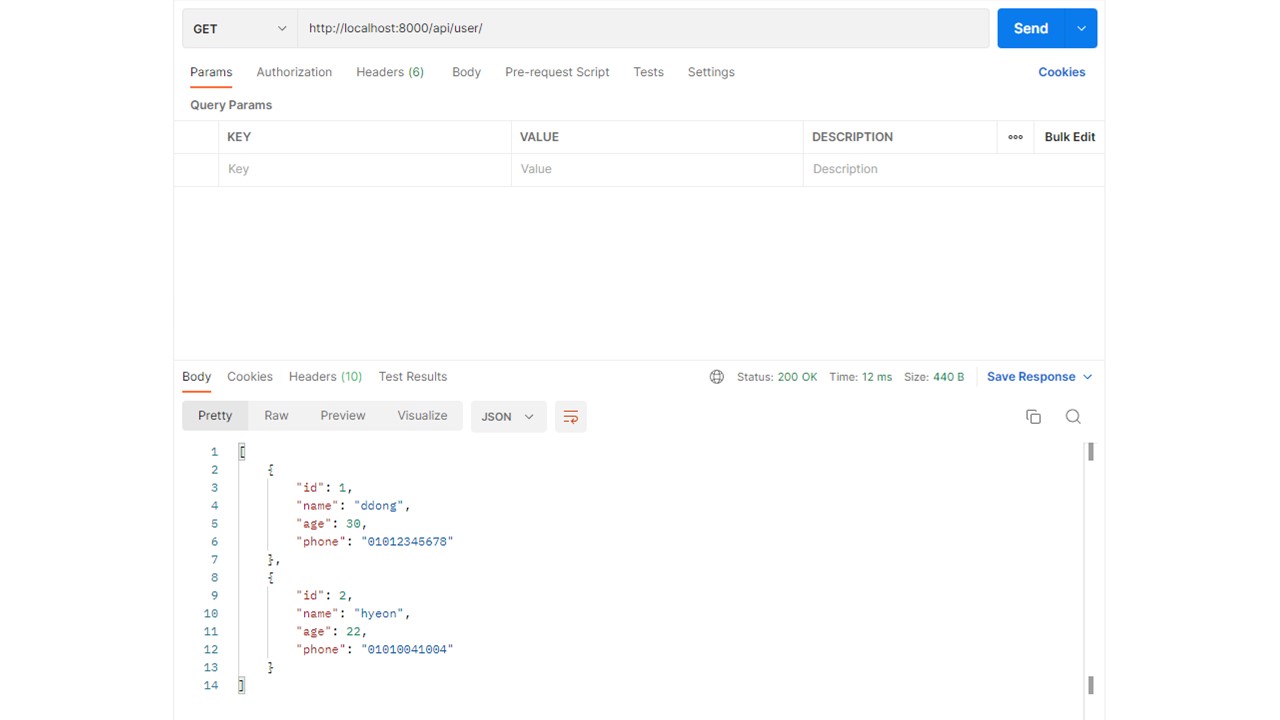Select the Visualize response view
The height and width of the screenshot is (720, 1280).
click(x=422, y=415)
